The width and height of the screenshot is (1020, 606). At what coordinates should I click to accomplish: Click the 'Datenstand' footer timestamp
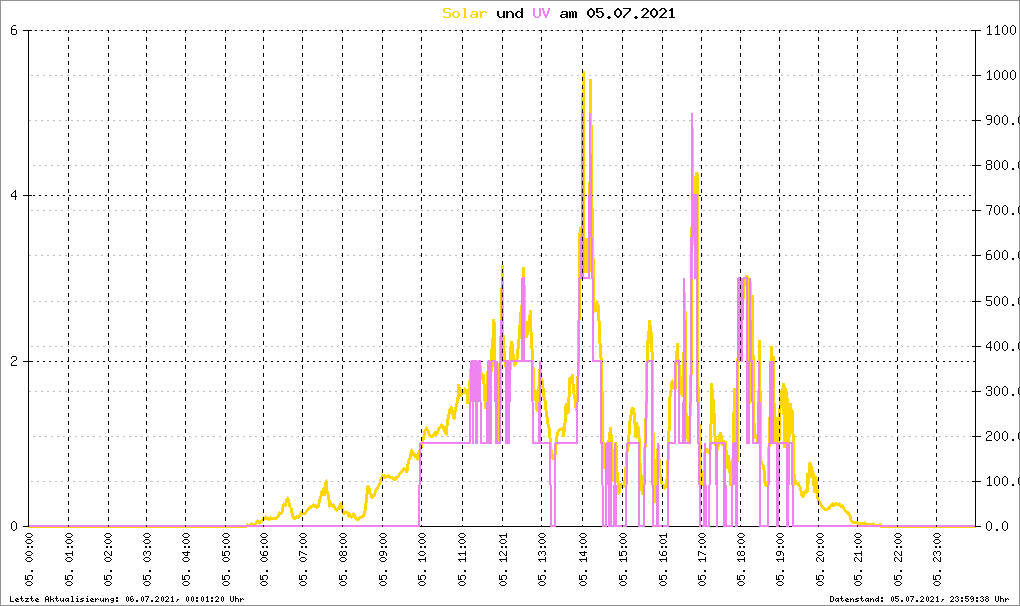point(919,599)
